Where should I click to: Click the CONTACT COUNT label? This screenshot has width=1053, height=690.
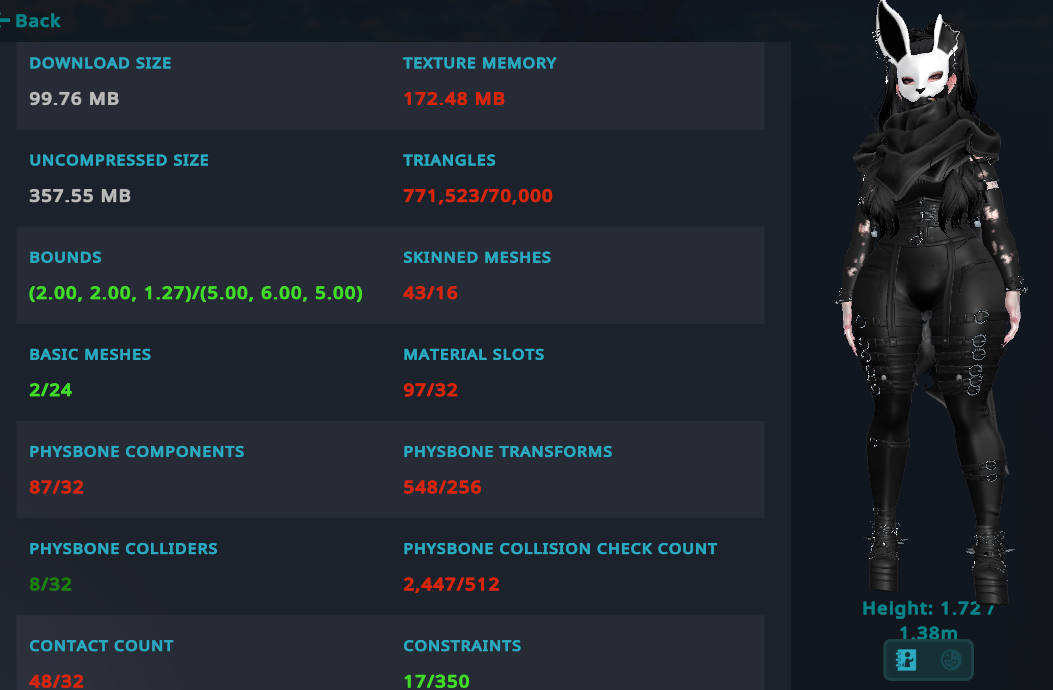101,646
